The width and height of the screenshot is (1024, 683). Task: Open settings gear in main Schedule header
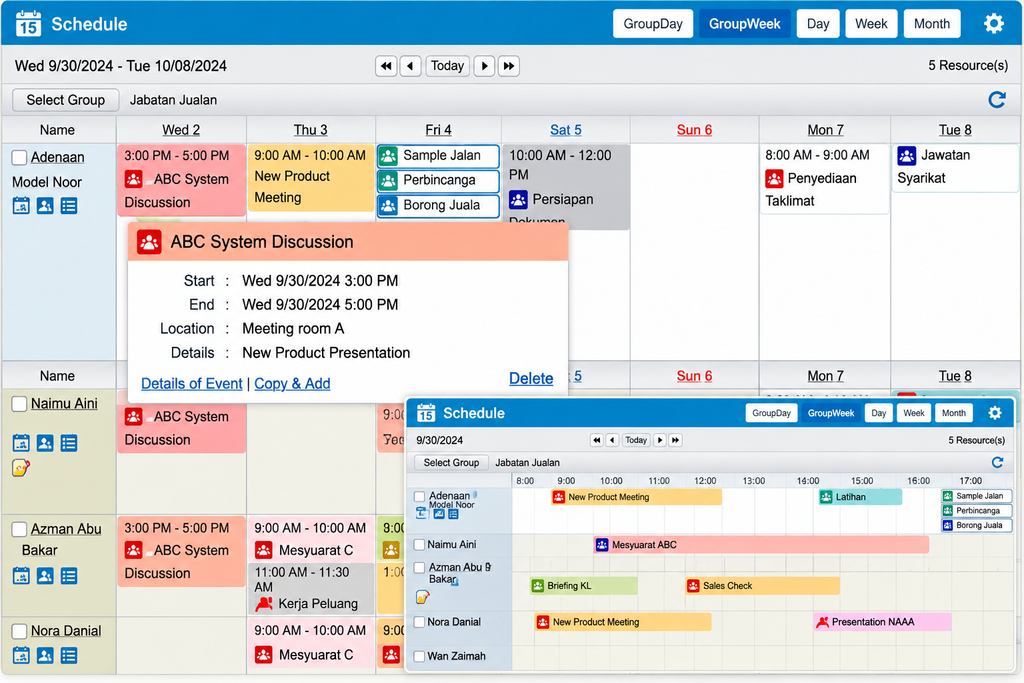993,24
